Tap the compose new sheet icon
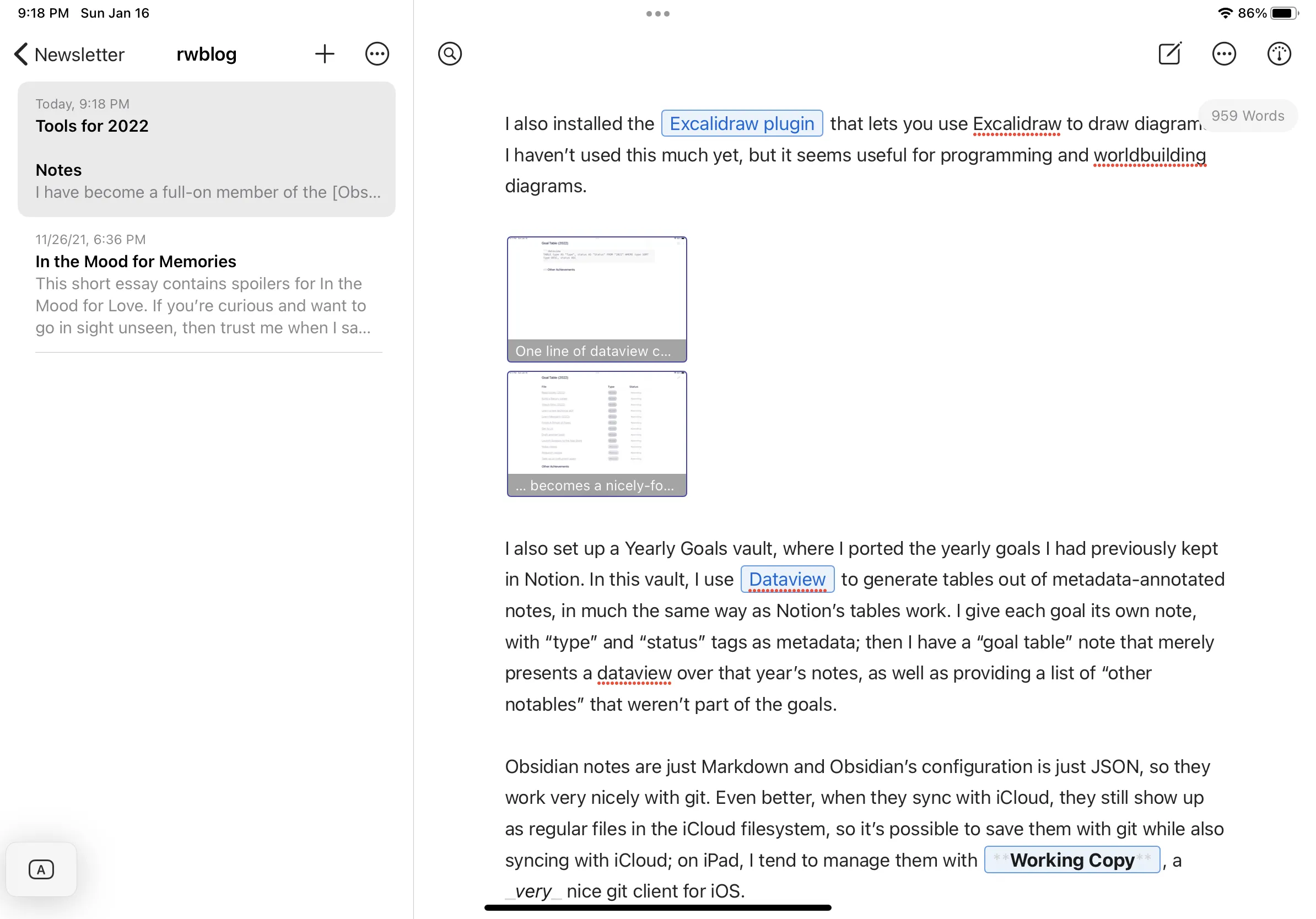This screenshot has height=919, width=1316. [1169, 55]
